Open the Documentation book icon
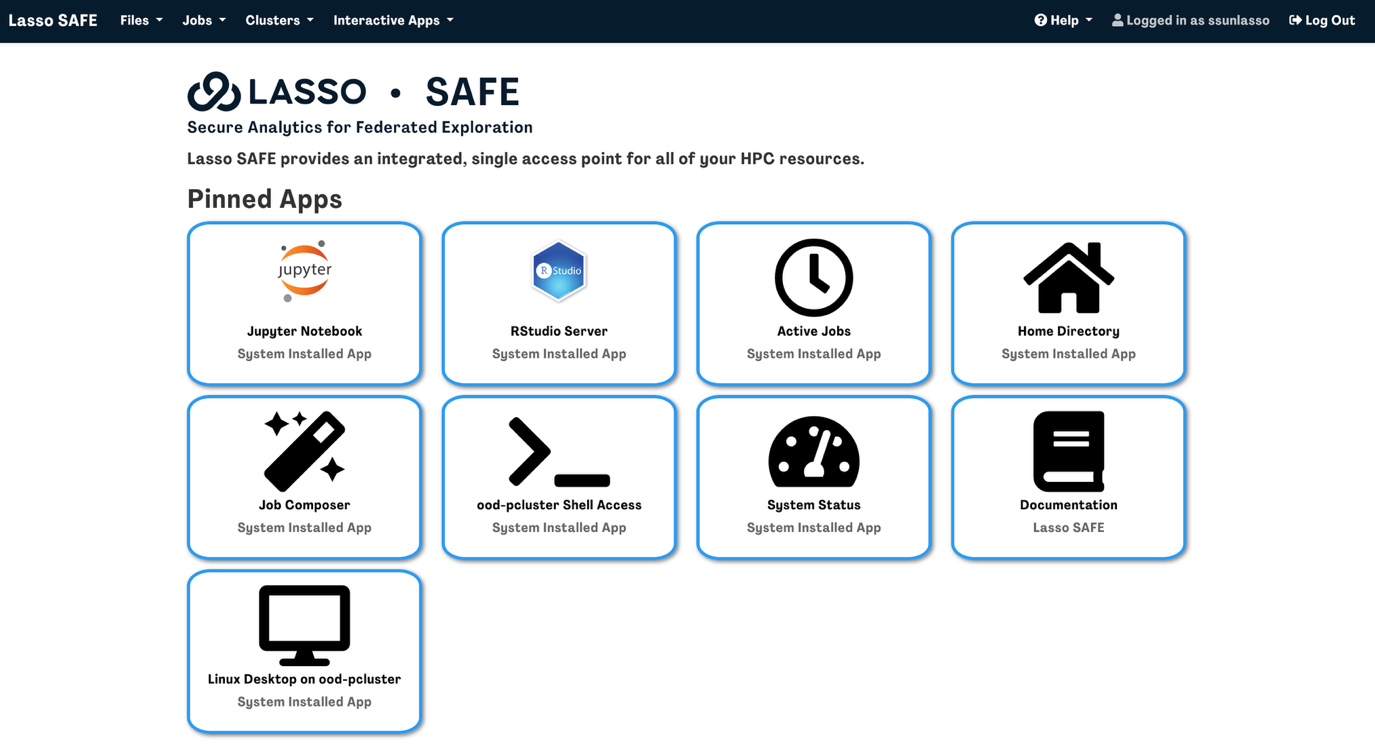The width and height of the screenshot is (1375, 756). tap(1068, 451)
